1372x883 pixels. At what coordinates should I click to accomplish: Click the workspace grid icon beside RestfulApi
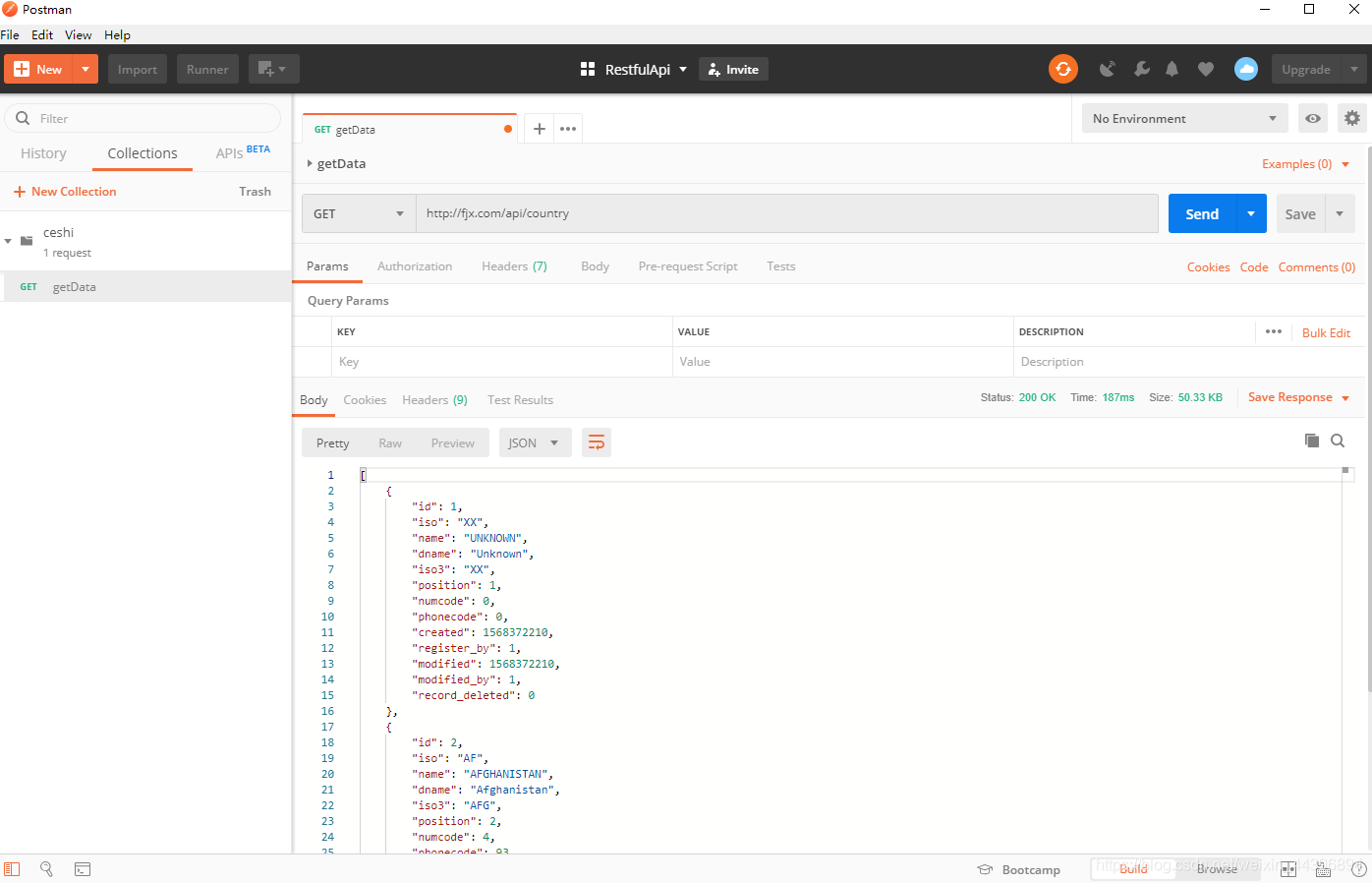pos(588,69)
